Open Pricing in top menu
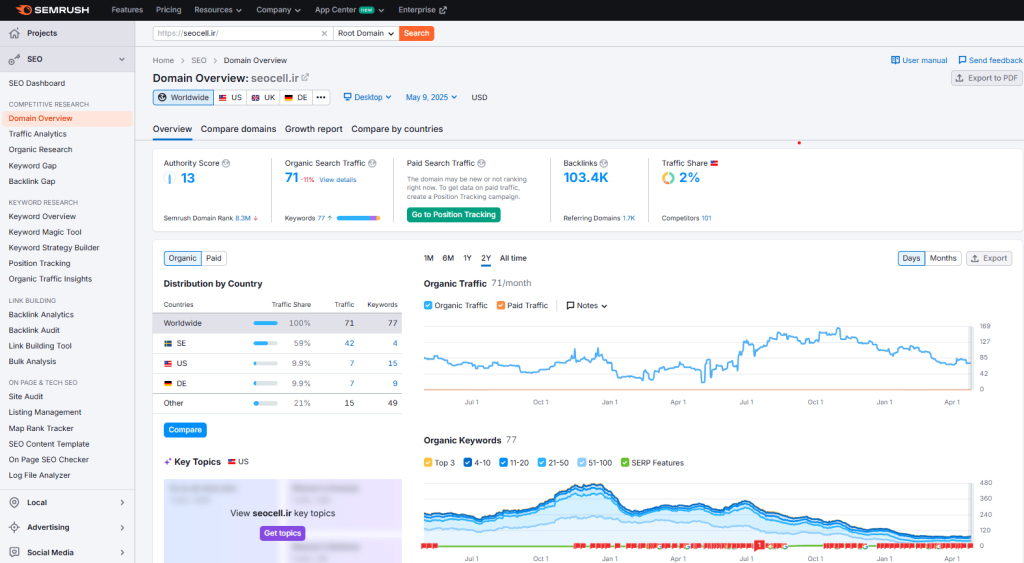Image resolution: width=1024 pixels, height=563 pixels. click(168, 10)
